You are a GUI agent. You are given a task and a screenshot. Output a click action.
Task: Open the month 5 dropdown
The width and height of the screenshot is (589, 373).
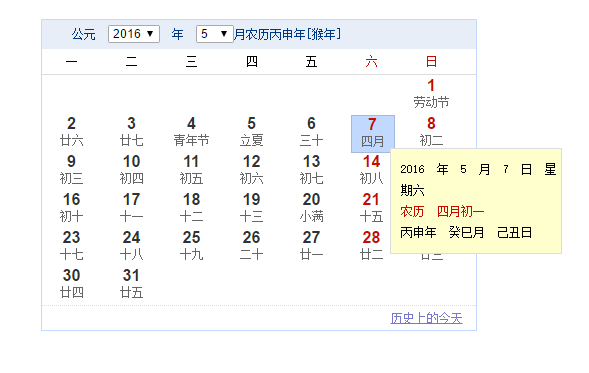pyautogui.click(x=214, y=34)
